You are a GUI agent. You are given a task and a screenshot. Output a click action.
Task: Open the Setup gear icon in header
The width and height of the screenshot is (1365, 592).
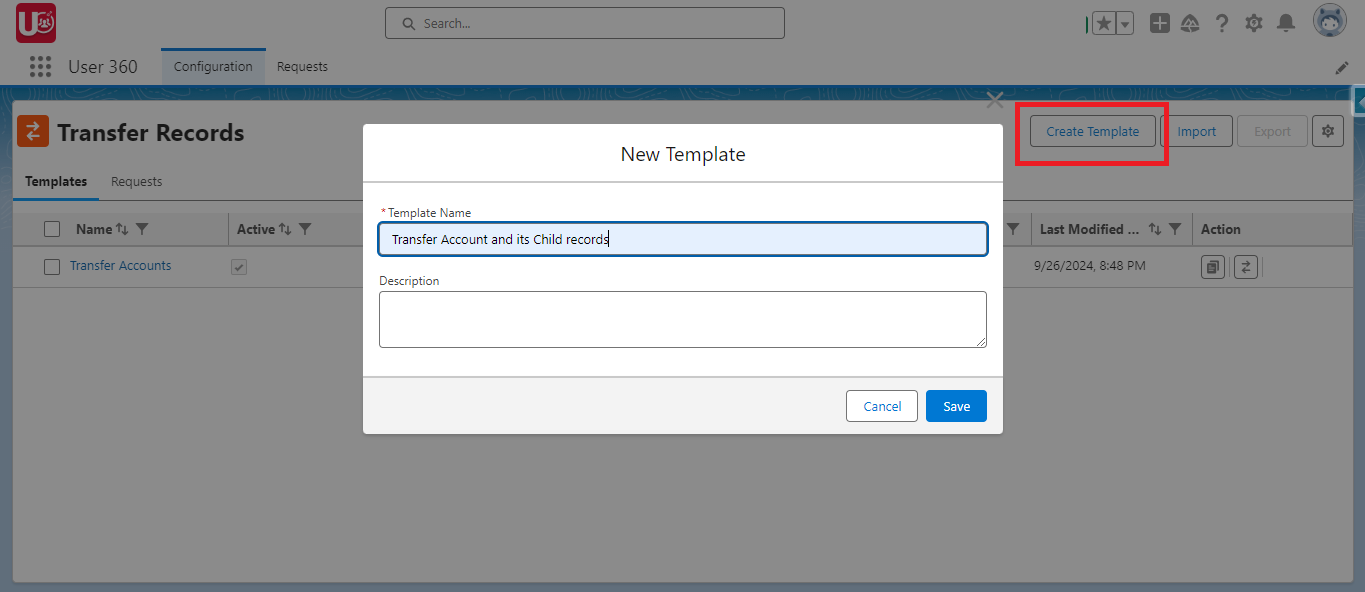pyautogui.click(x=1254, y=23)
